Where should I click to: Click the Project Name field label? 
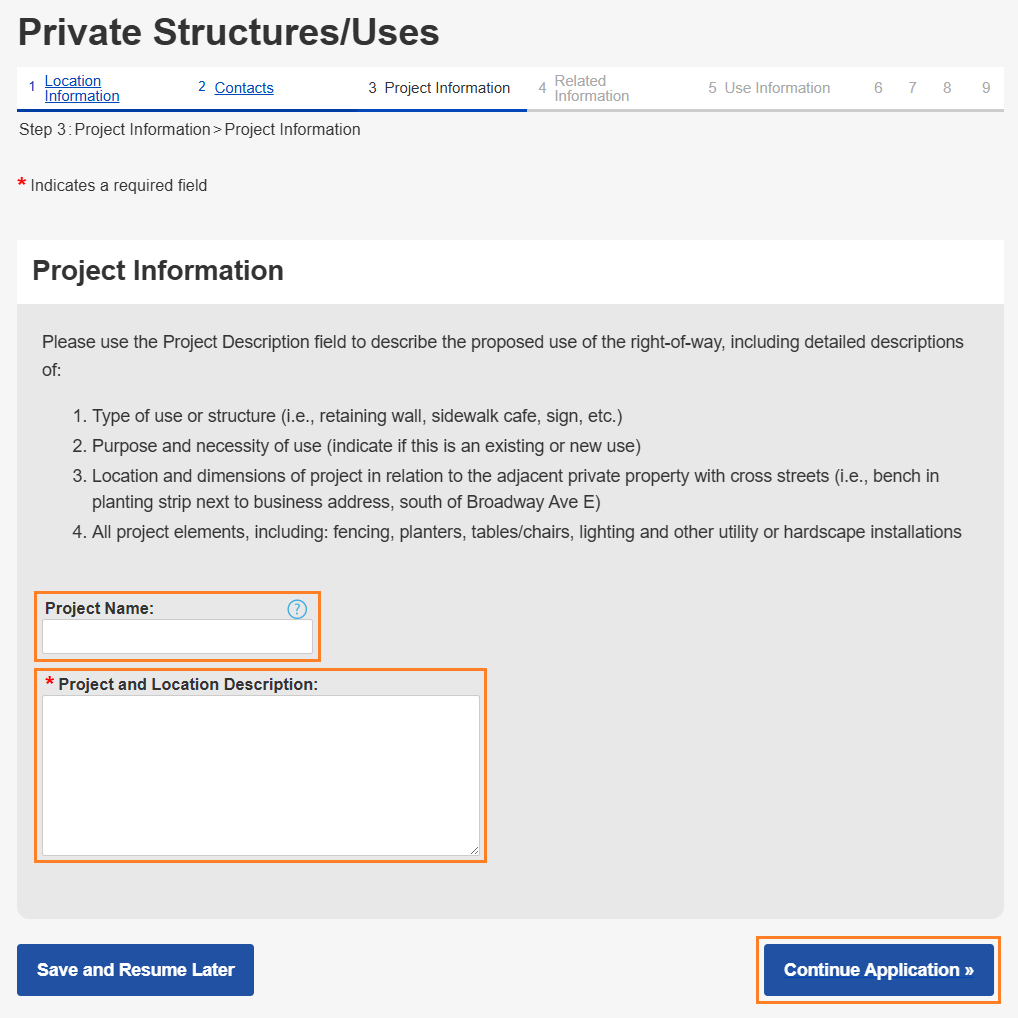pos(99,608)
